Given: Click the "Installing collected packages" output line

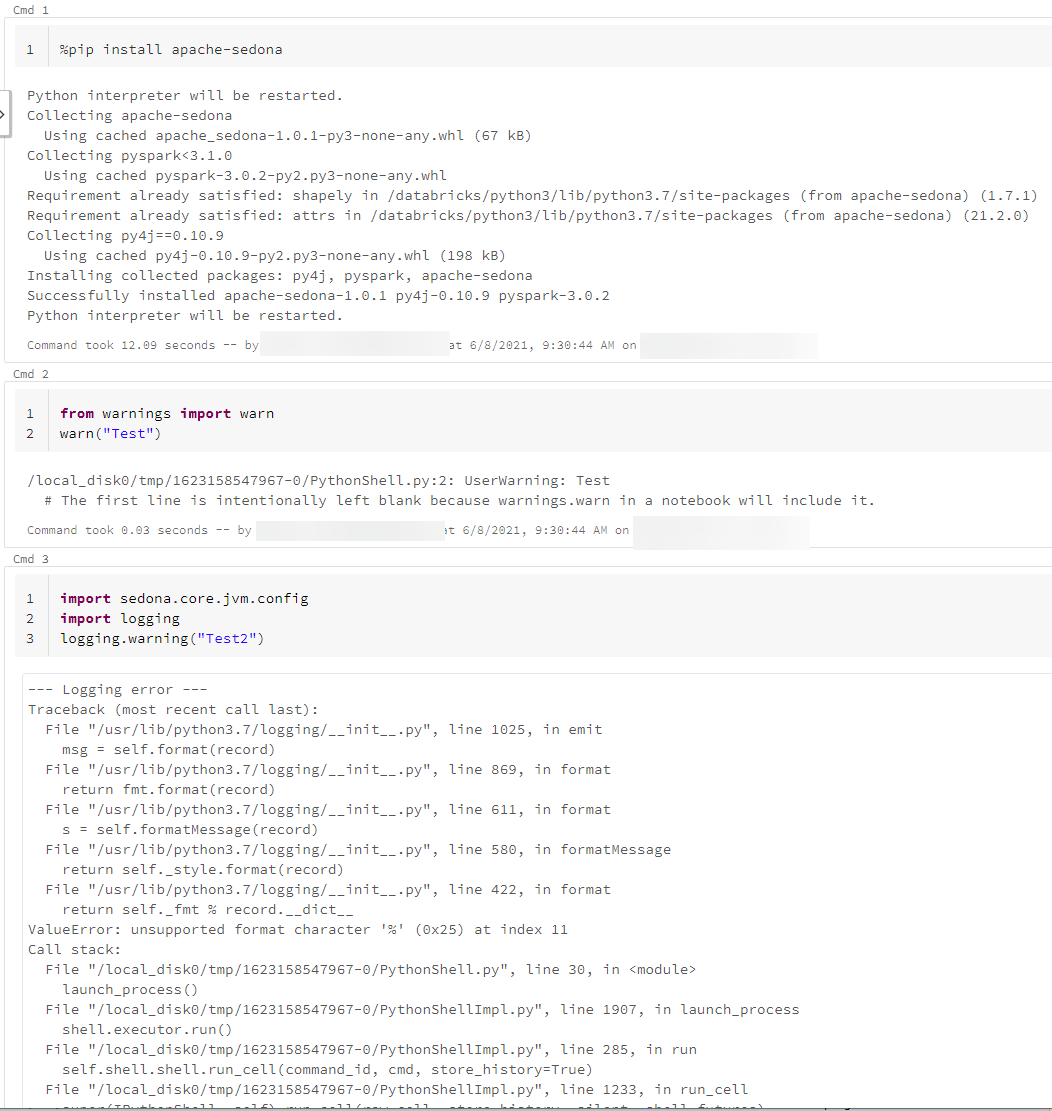Looking at the screenshot, I should [280, 276].
